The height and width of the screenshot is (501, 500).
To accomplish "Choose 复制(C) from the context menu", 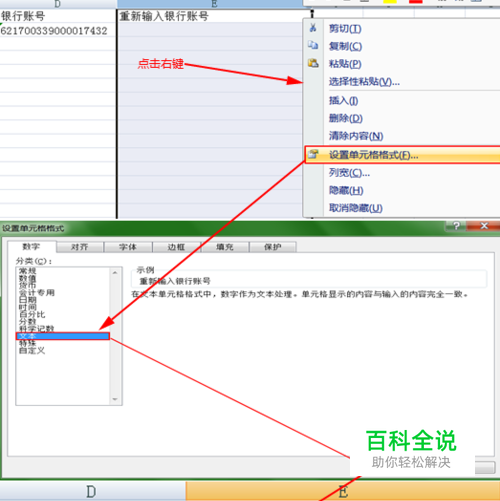I will click(x=345, y=46).
